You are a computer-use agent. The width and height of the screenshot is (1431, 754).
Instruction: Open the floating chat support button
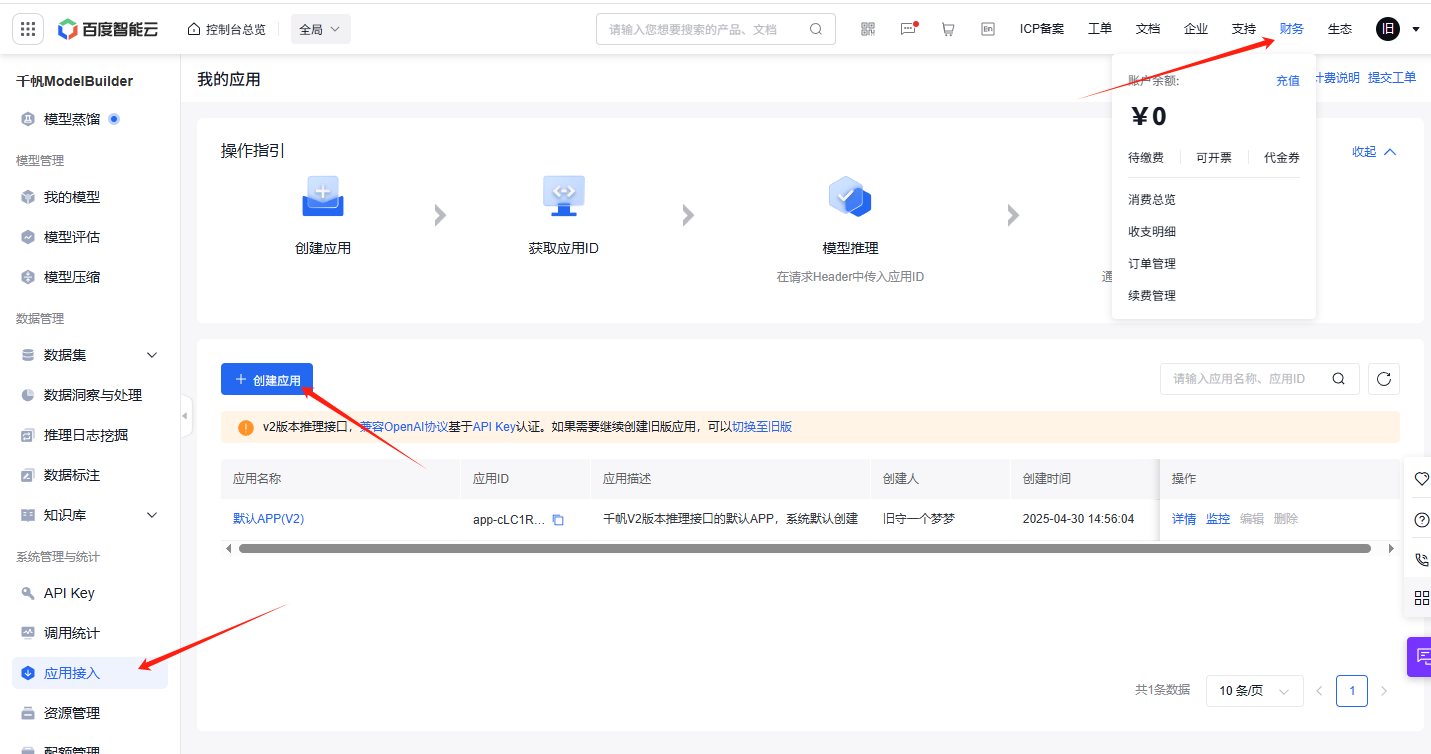coord(1419,657)
